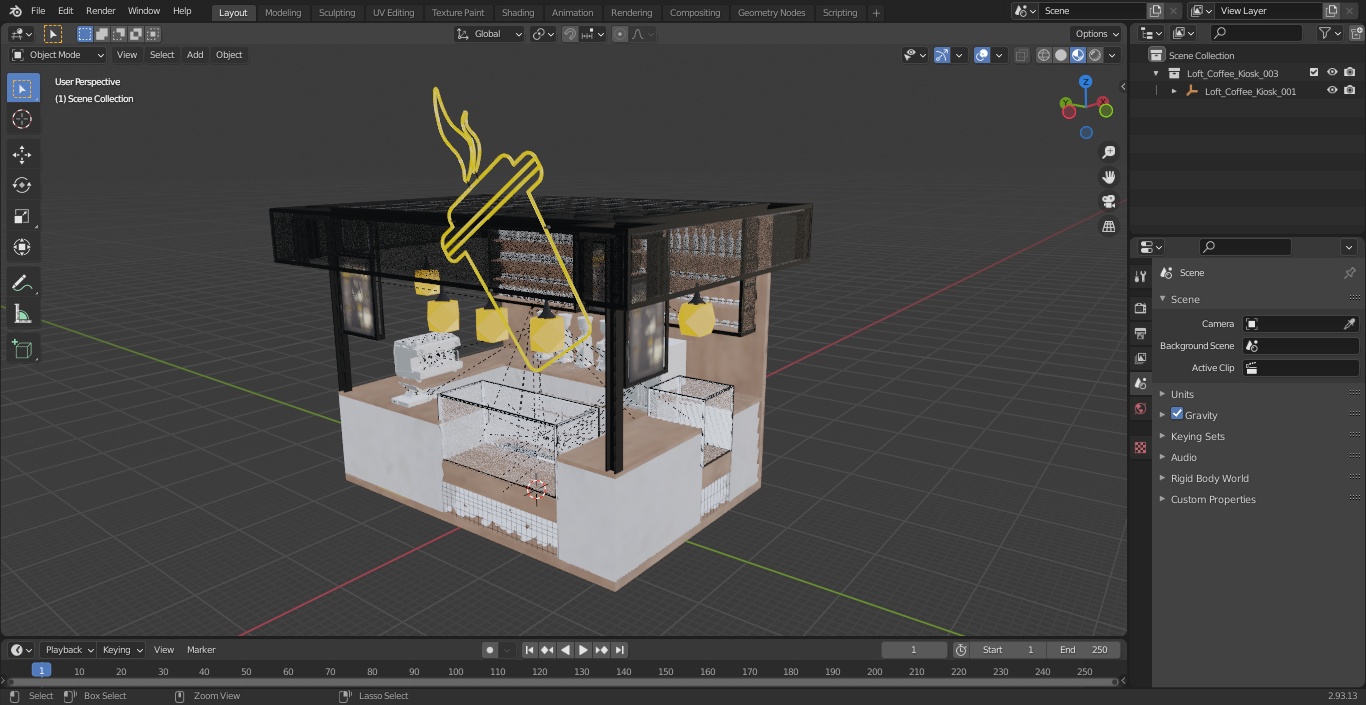Select the Transform tool
The image size is (1366, 705).
22,247
